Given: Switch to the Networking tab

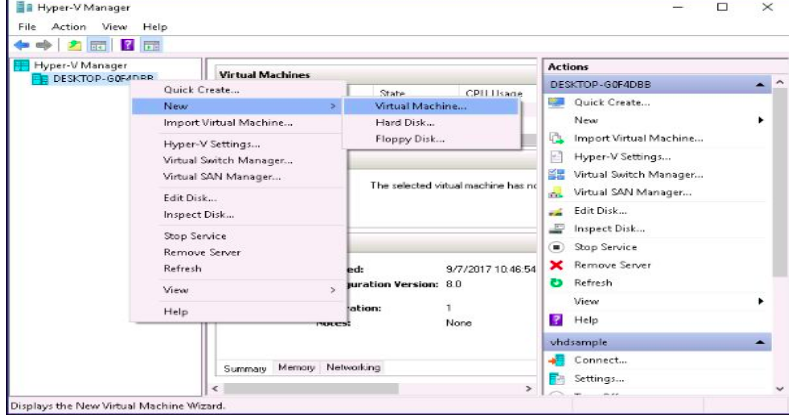Looking at the screenshot, I should (353, 367).
